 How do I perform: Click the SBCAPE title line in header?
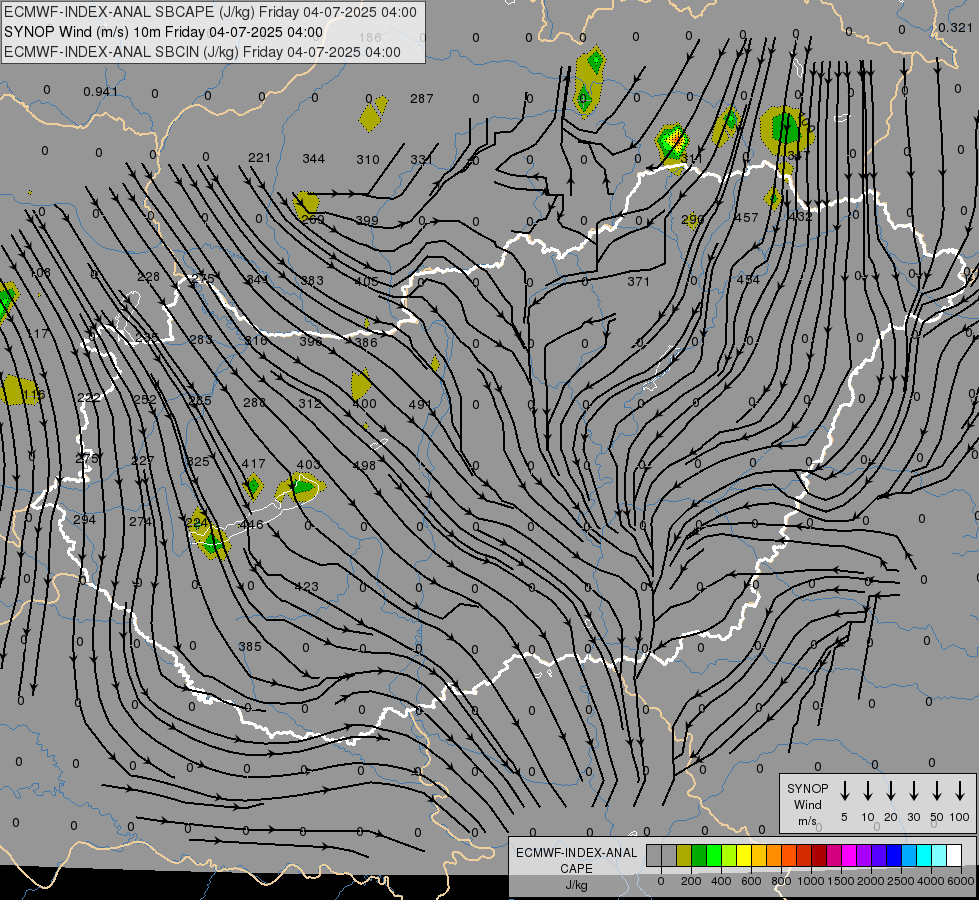[210, 12]
